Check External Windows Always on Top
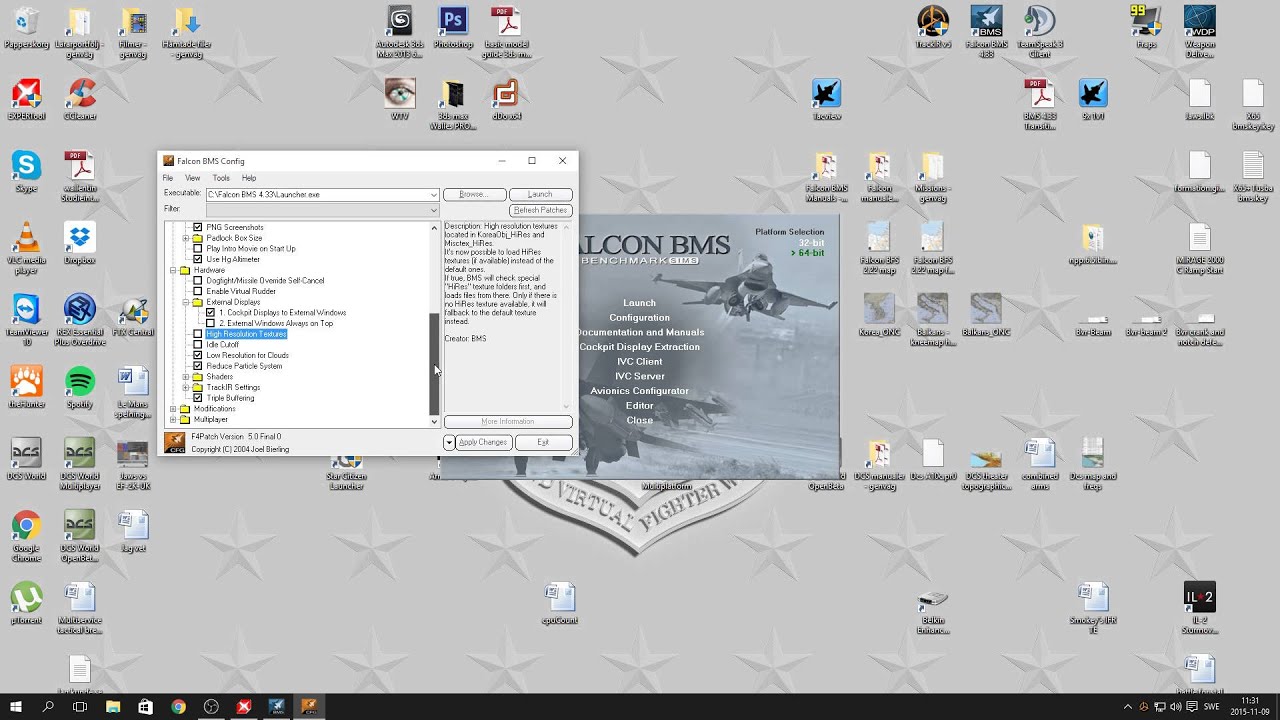Screen dimensions: 1280x720 coord(210,323)
